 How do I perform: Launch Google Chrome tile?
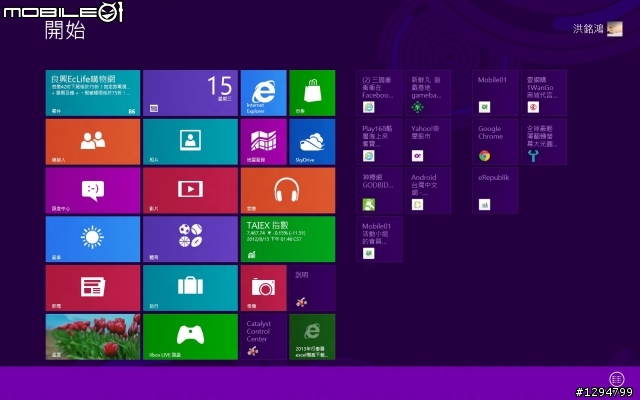pyautogui.click(x=495, y=142)
